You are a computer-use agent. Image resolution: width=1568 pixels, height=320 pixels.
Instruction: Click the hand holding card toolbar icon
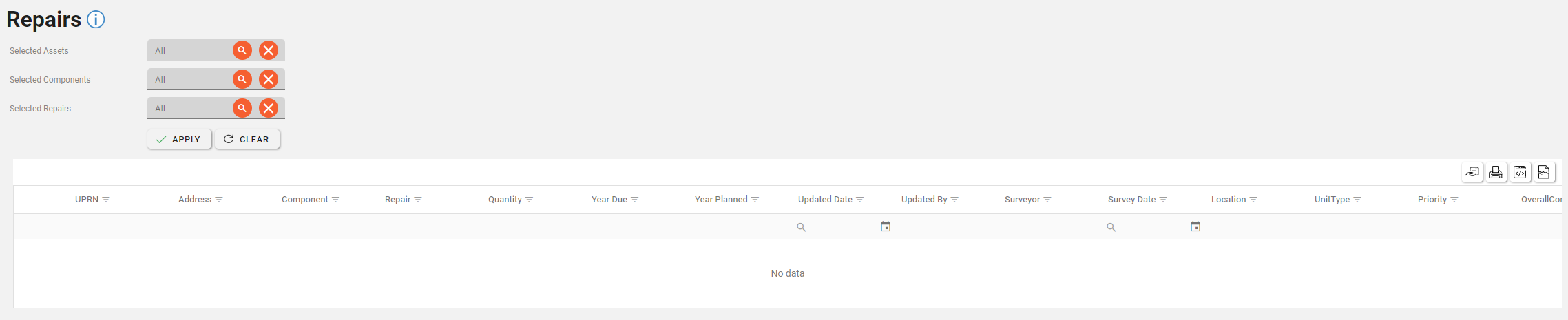pyautogui.click(x=1472, y=172)
